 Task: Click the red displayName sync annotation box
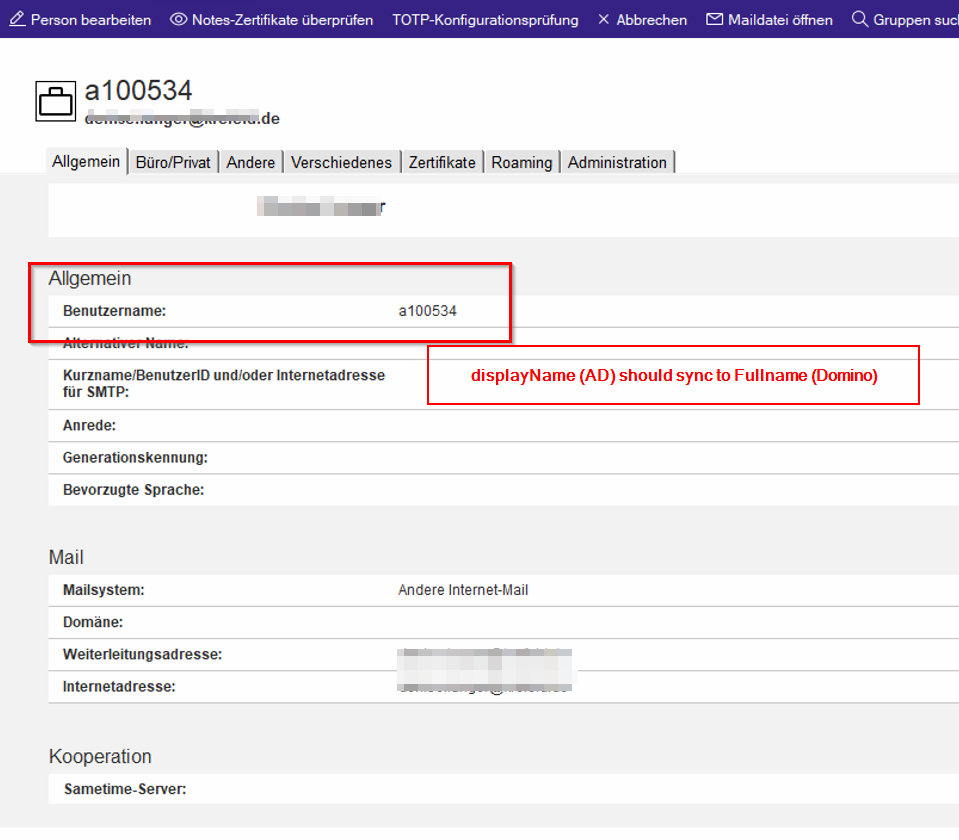point(673,376)
